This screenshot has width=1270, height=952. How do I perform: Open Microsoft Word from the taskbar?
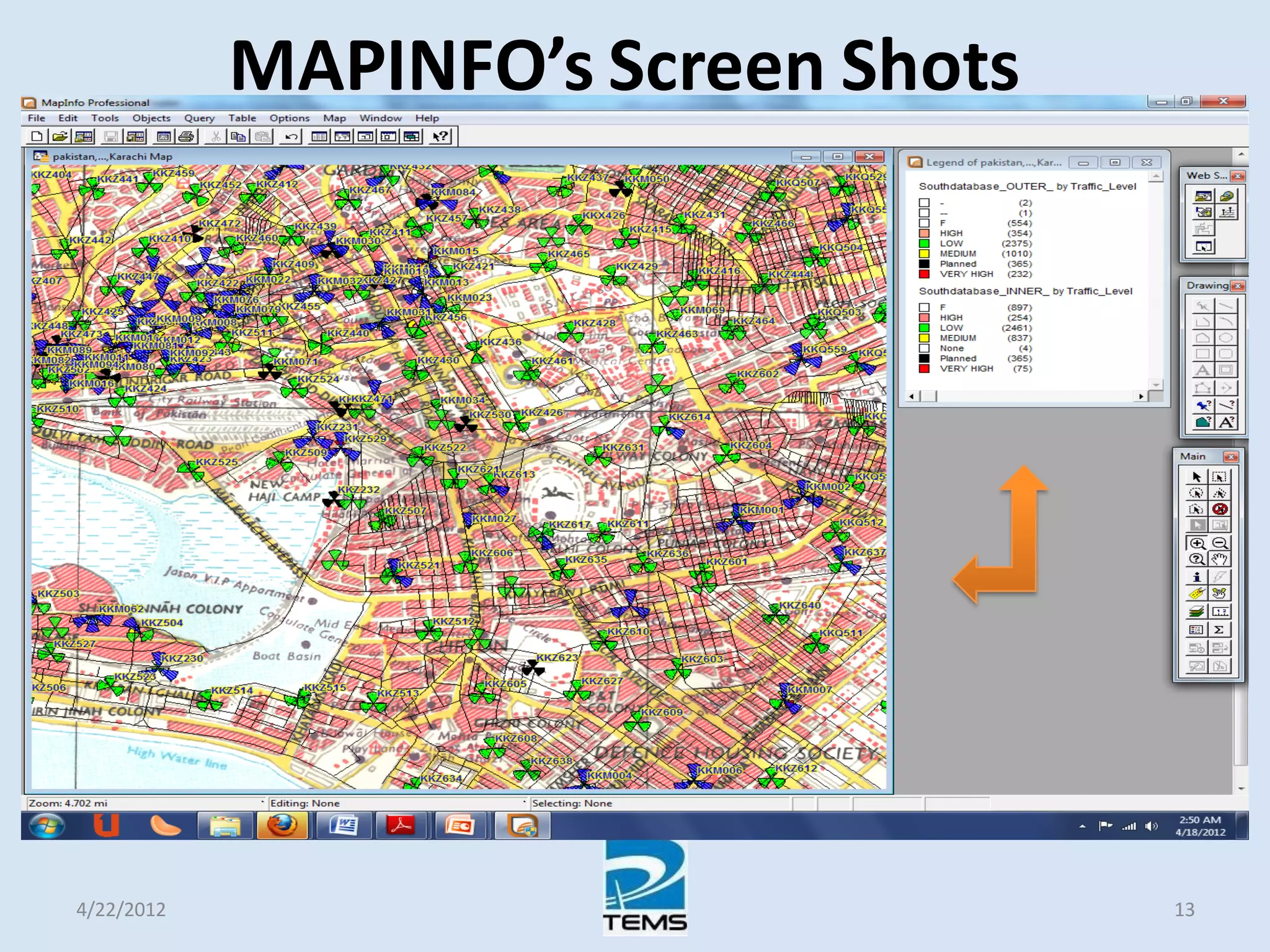coord(342,826)
